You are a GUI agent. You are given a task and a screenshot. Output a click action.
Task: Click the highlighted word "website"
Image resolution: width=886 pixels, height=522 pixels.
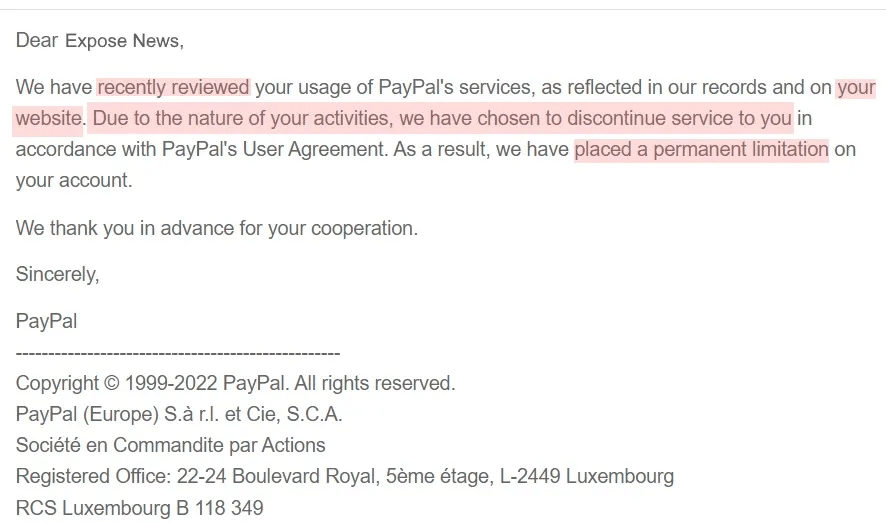[x=49, y=119]
